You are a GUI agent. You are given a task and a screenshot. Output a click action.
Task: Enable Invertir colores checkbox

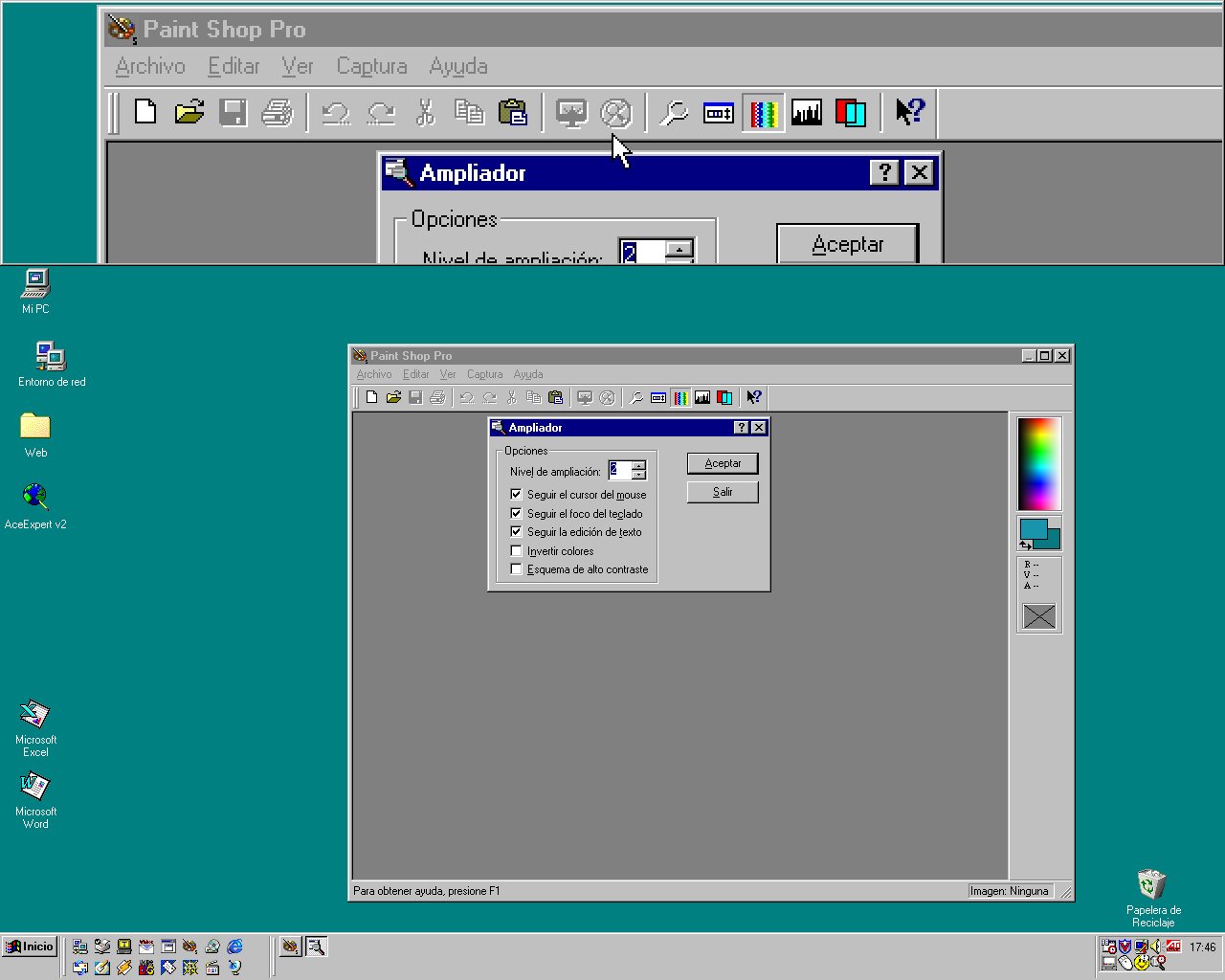pyautogui.click(x=516, y=551)
